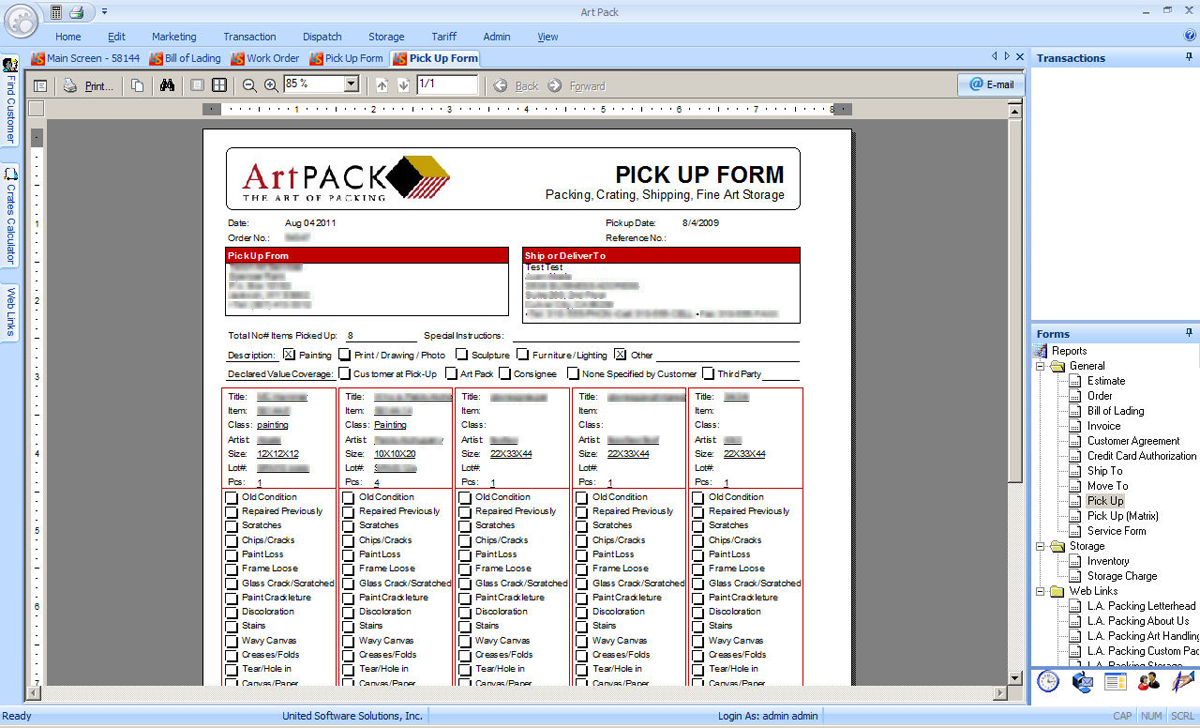Click the 1/1 page number field
The width and height of the screenshot is (1200, 728).
(446, 85)
